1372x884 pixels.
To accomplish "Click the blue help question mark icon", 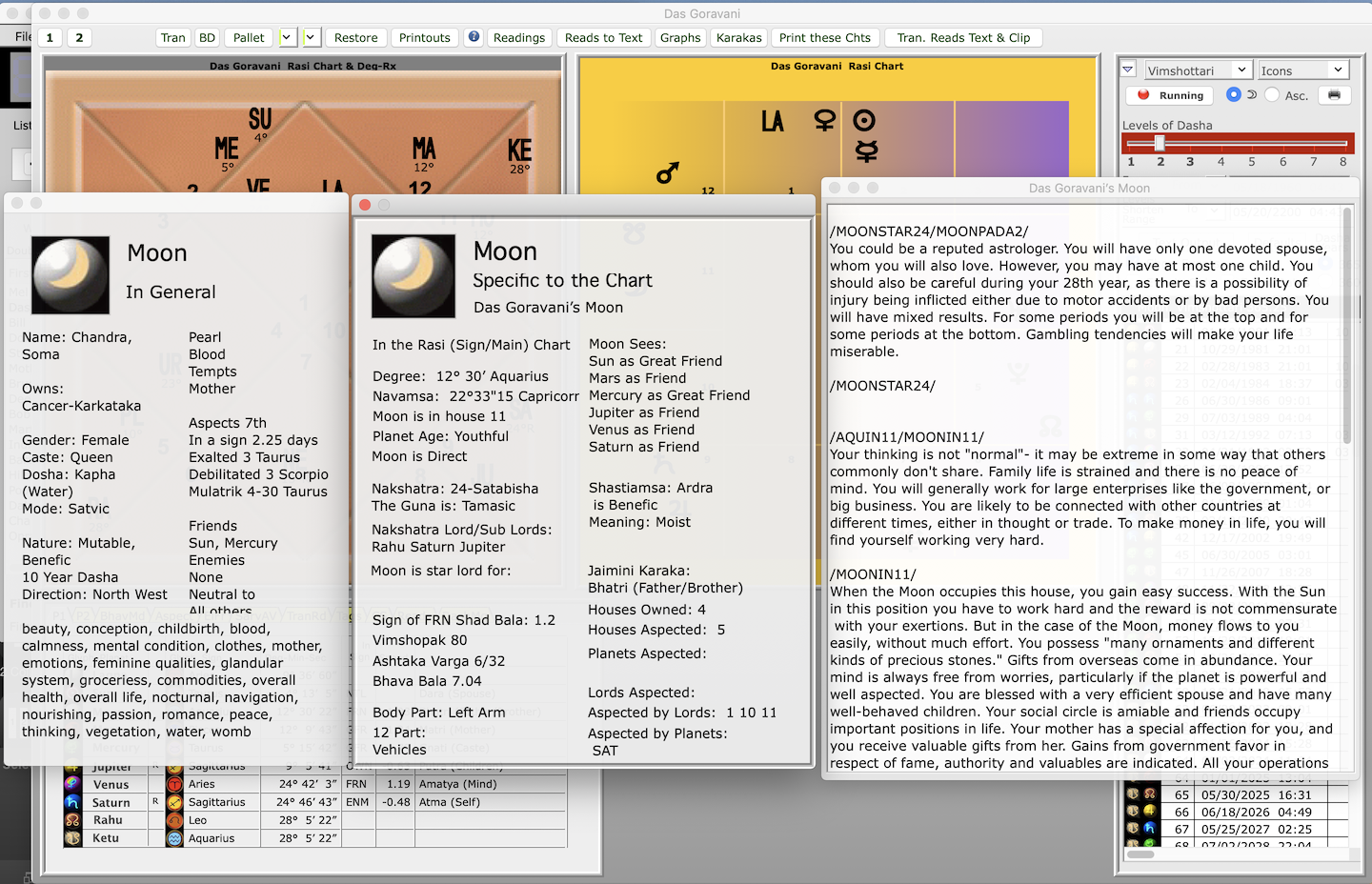I will [x=474, y=37].
